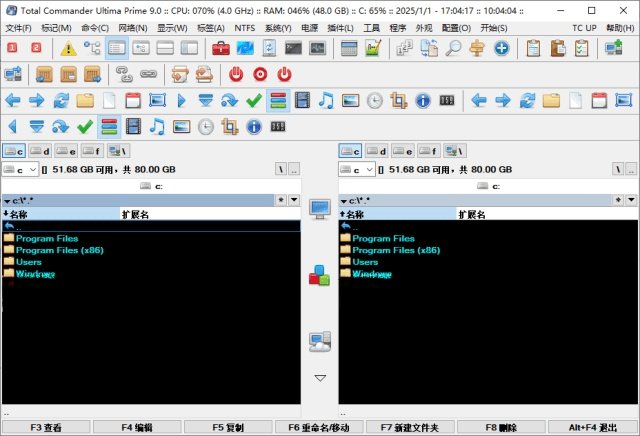Open the left panel drive dropdown list

pos(20,170)
